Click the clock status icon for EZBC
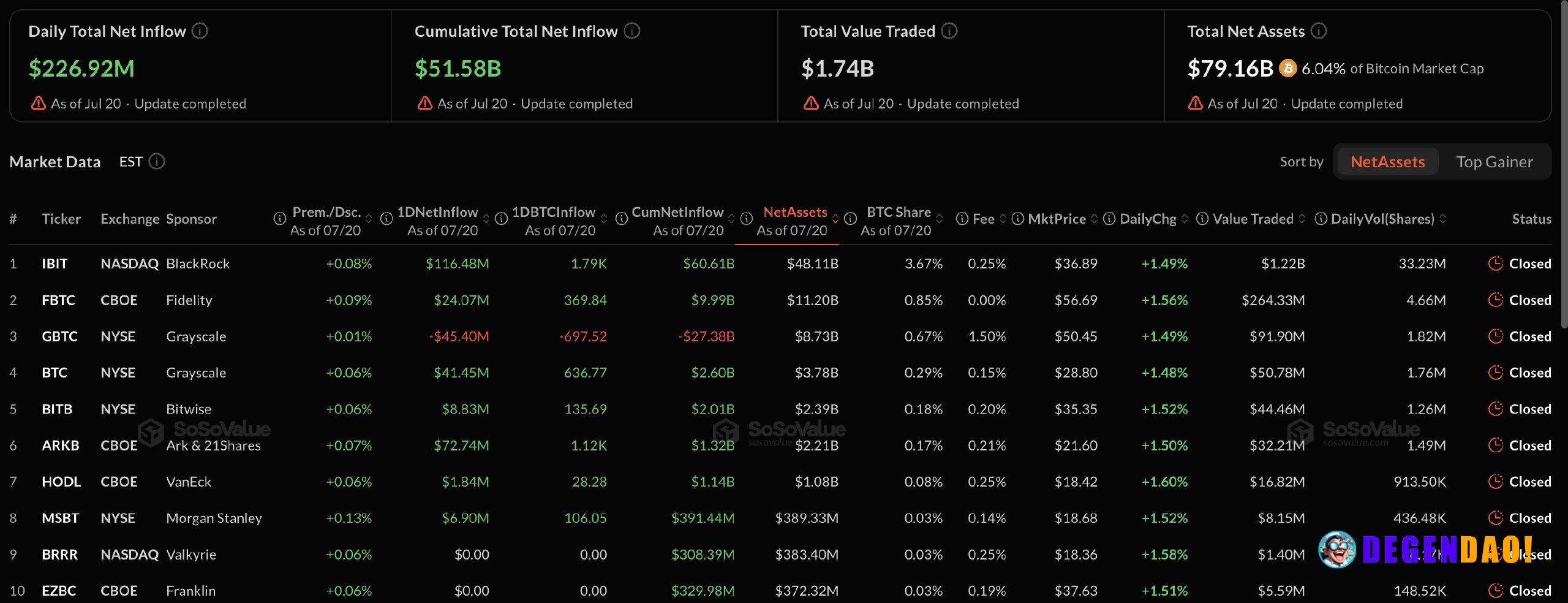1568x603 pixels. tap(1496, 591)
